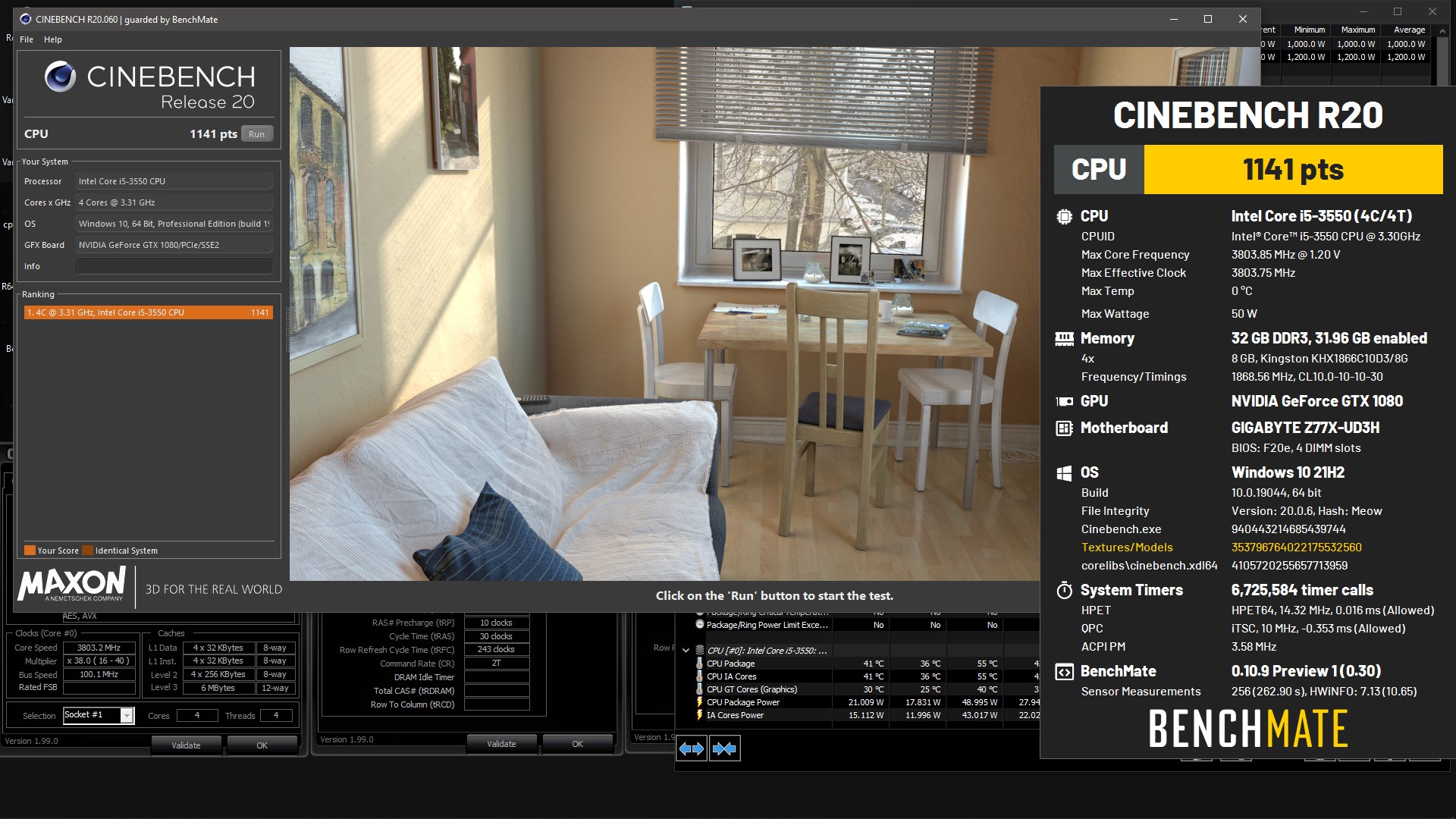Click thermometer icon beside CPU IA Cores
This screenshot has width=1456, height=819.
(699, 676)
